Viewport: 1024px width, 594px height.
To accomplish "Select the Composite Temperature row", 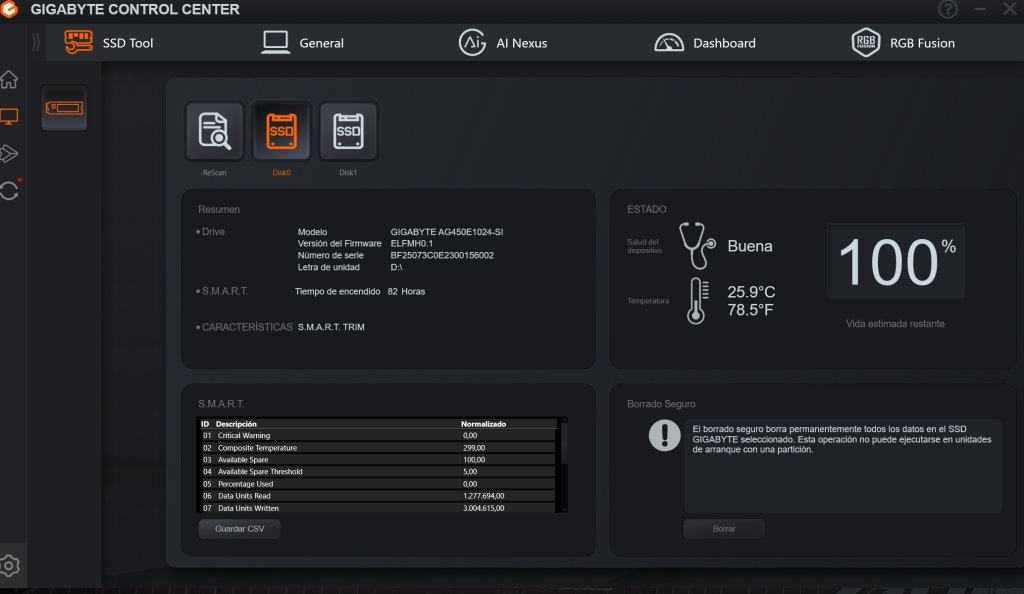I will [377, 448].
